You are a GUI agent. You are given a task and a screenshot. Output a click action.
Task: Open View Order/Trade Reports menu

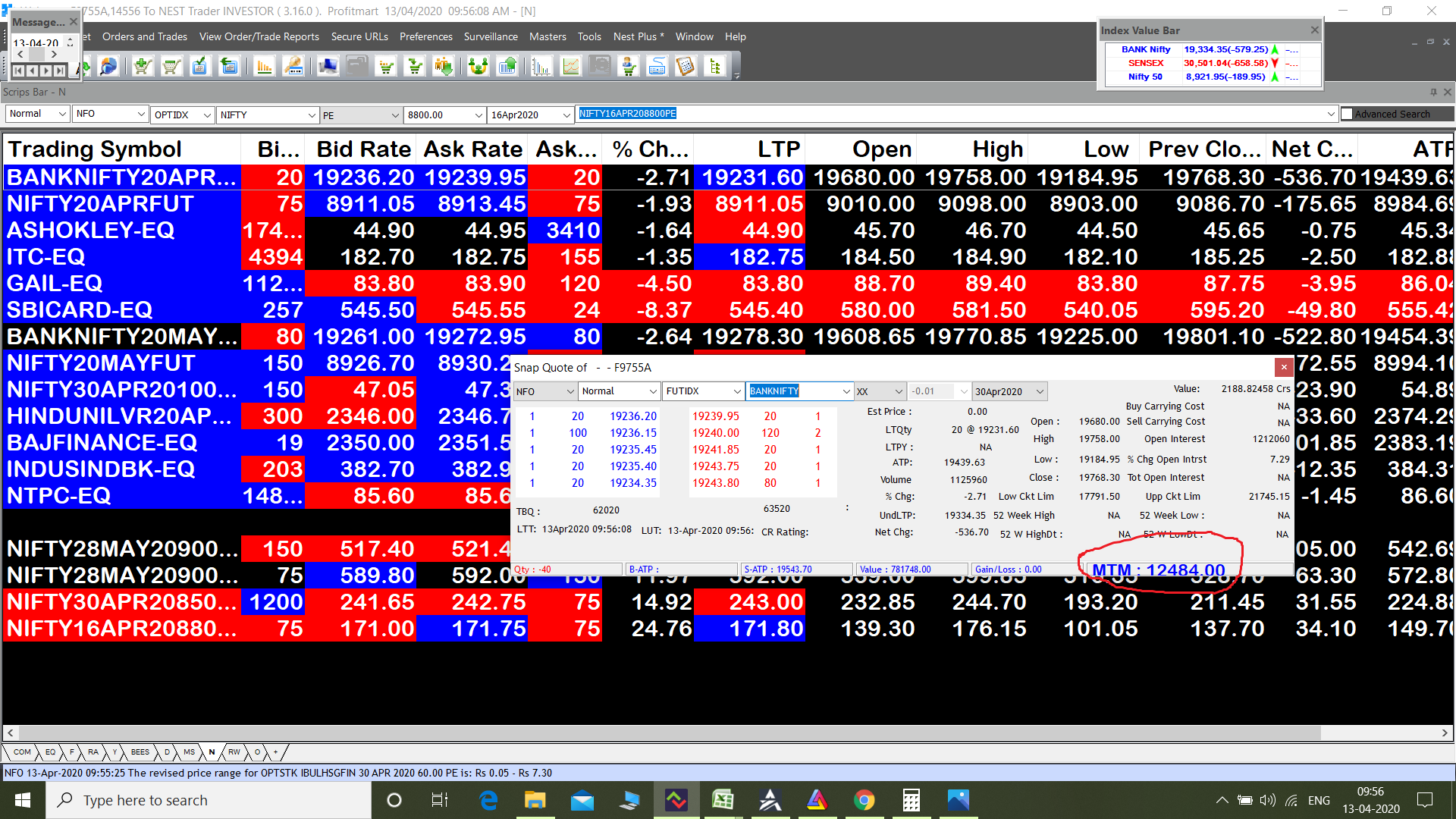click(259, 36)
